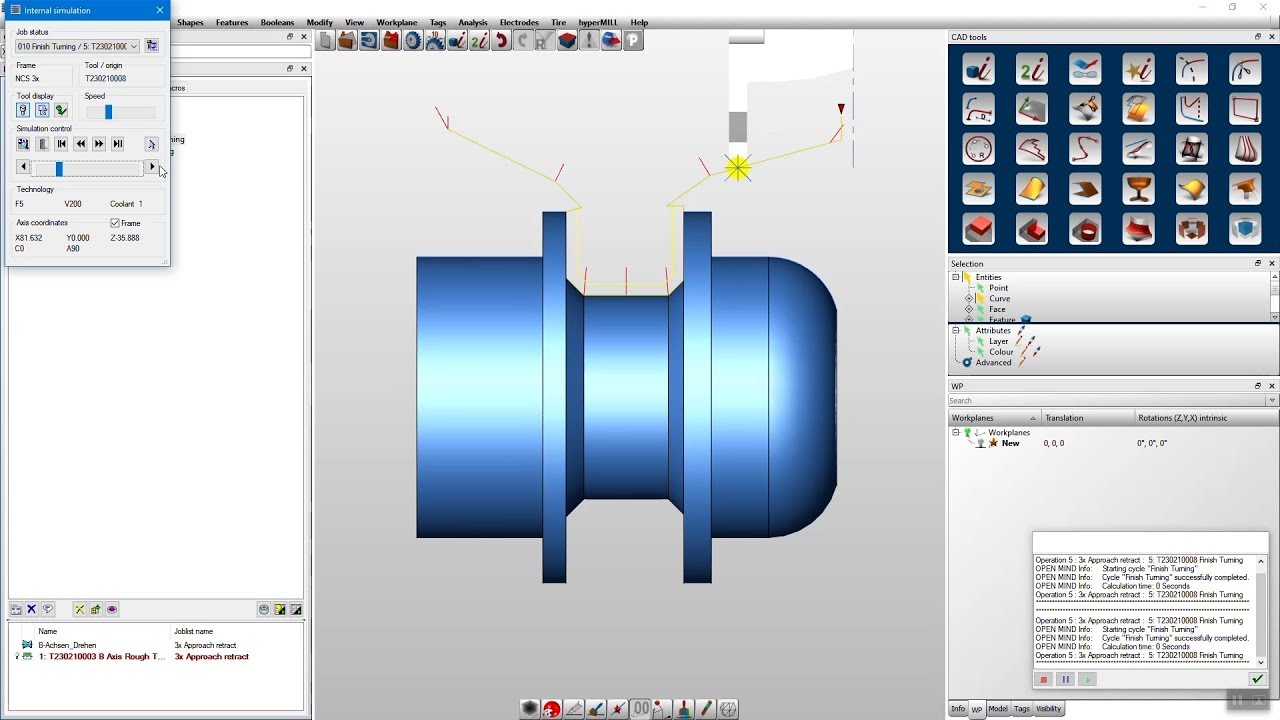Pause calculation in the log window

[1065, 679]
